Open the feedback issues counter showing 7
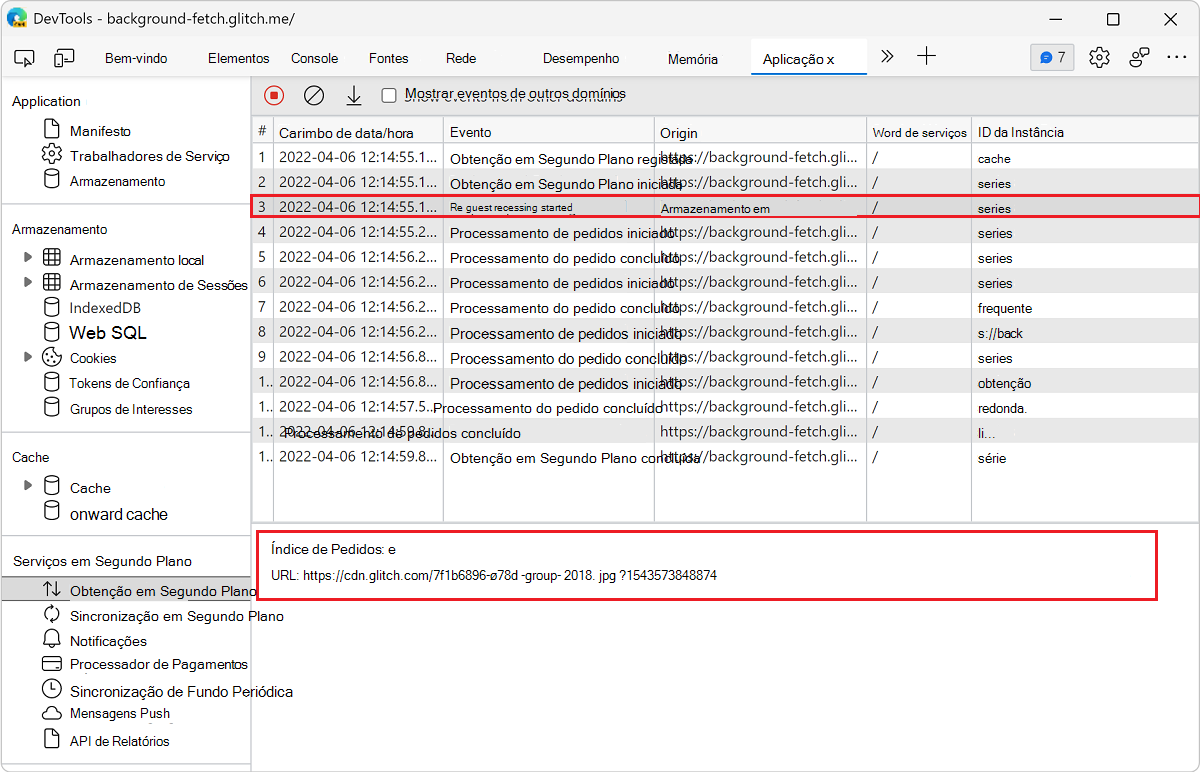The height and width of the screenshot is (772, 1200). (1052, 57)
